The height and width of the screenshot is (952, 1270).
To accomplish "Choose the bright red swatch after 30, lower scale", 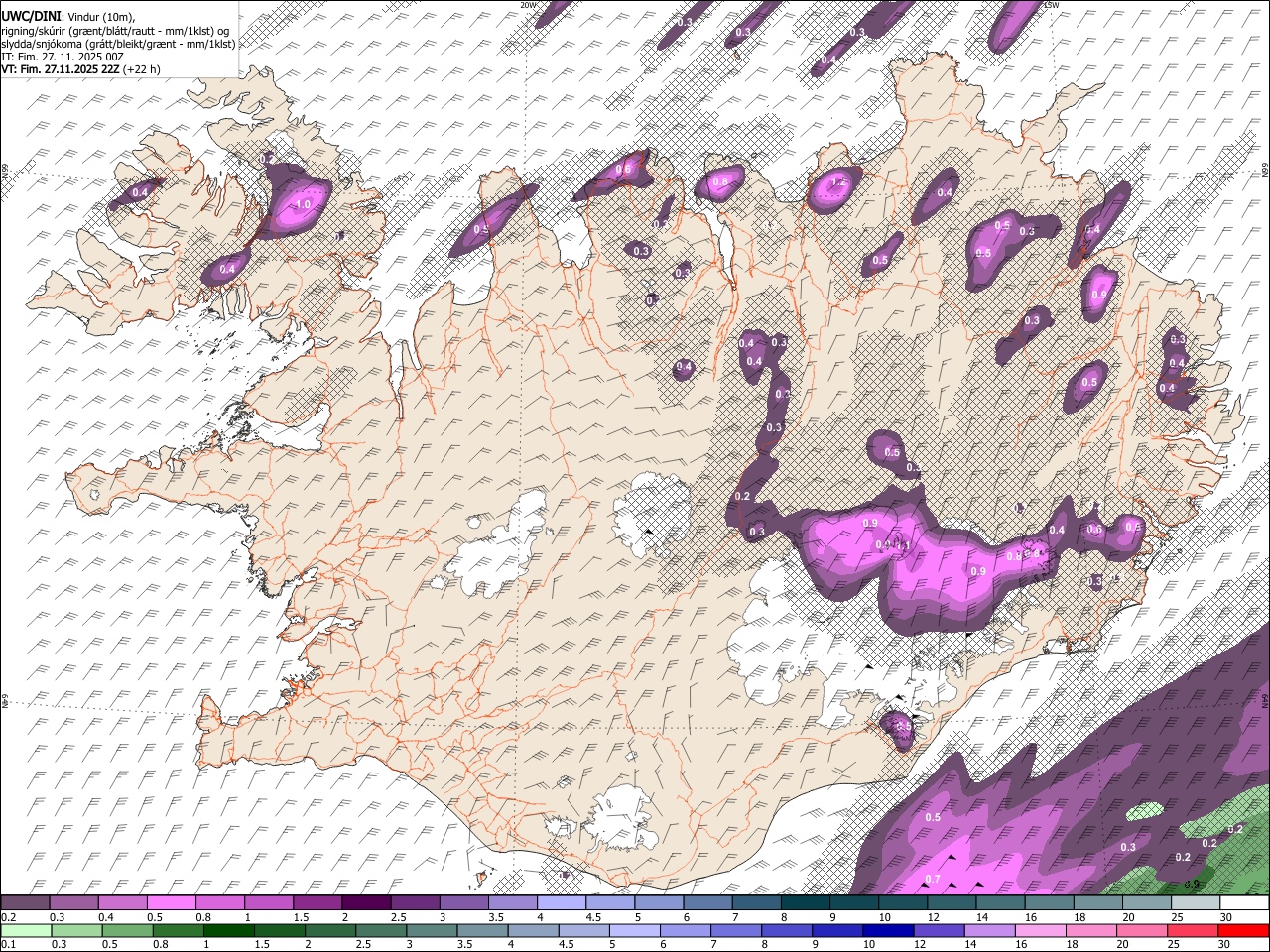I will tap(1244, 930).
